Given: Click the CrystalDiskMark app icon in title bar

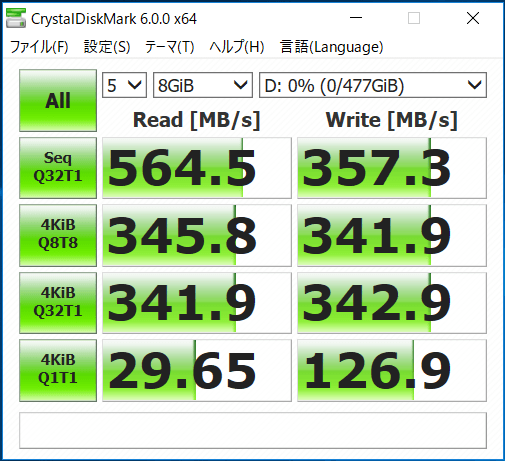Looking at the screenshot, I should click(16, 19).
